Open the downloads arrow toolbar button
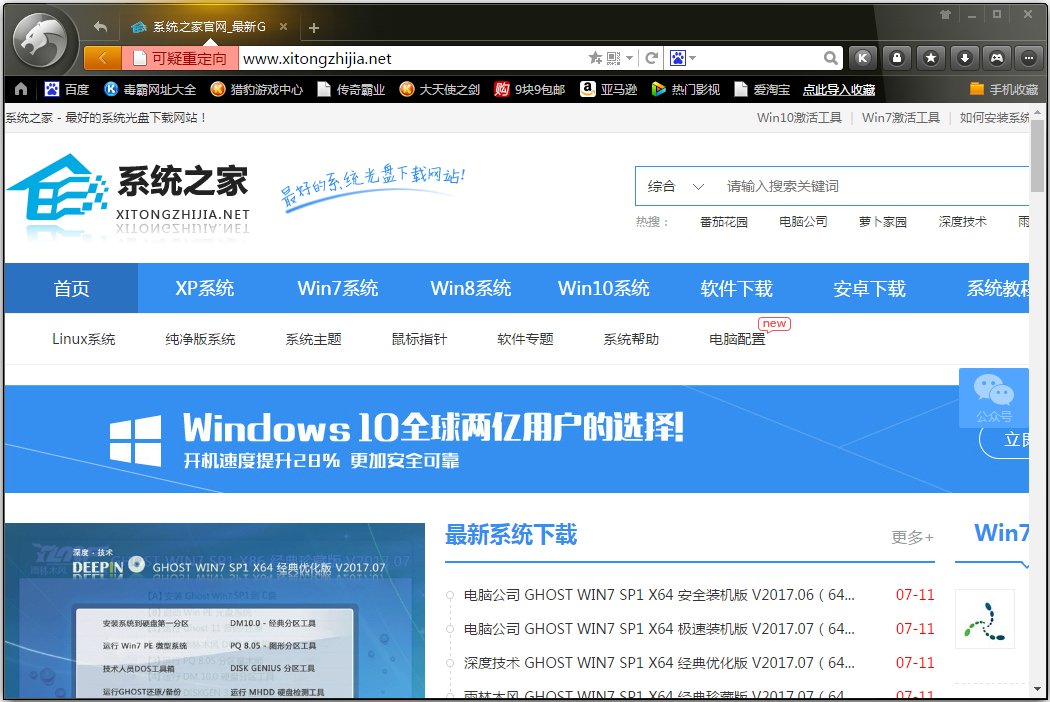 [964, 58]
